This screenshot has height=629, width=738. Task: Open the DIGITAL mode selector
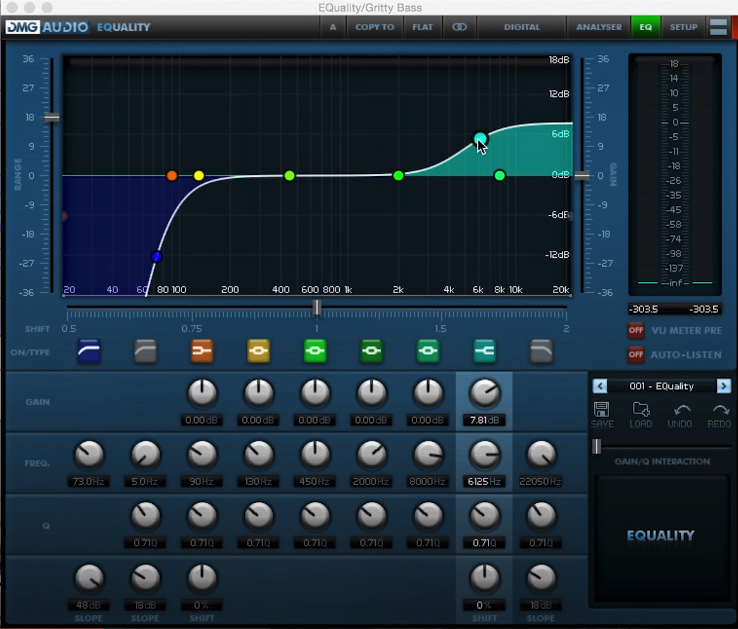(x=522, y=27)
